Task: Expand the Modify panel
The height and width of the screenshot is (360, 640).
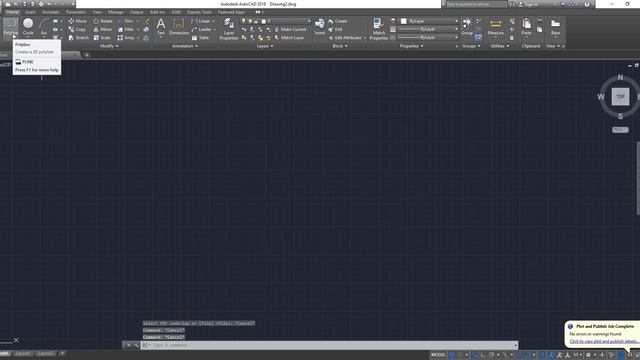Action: tap(109, 46)
